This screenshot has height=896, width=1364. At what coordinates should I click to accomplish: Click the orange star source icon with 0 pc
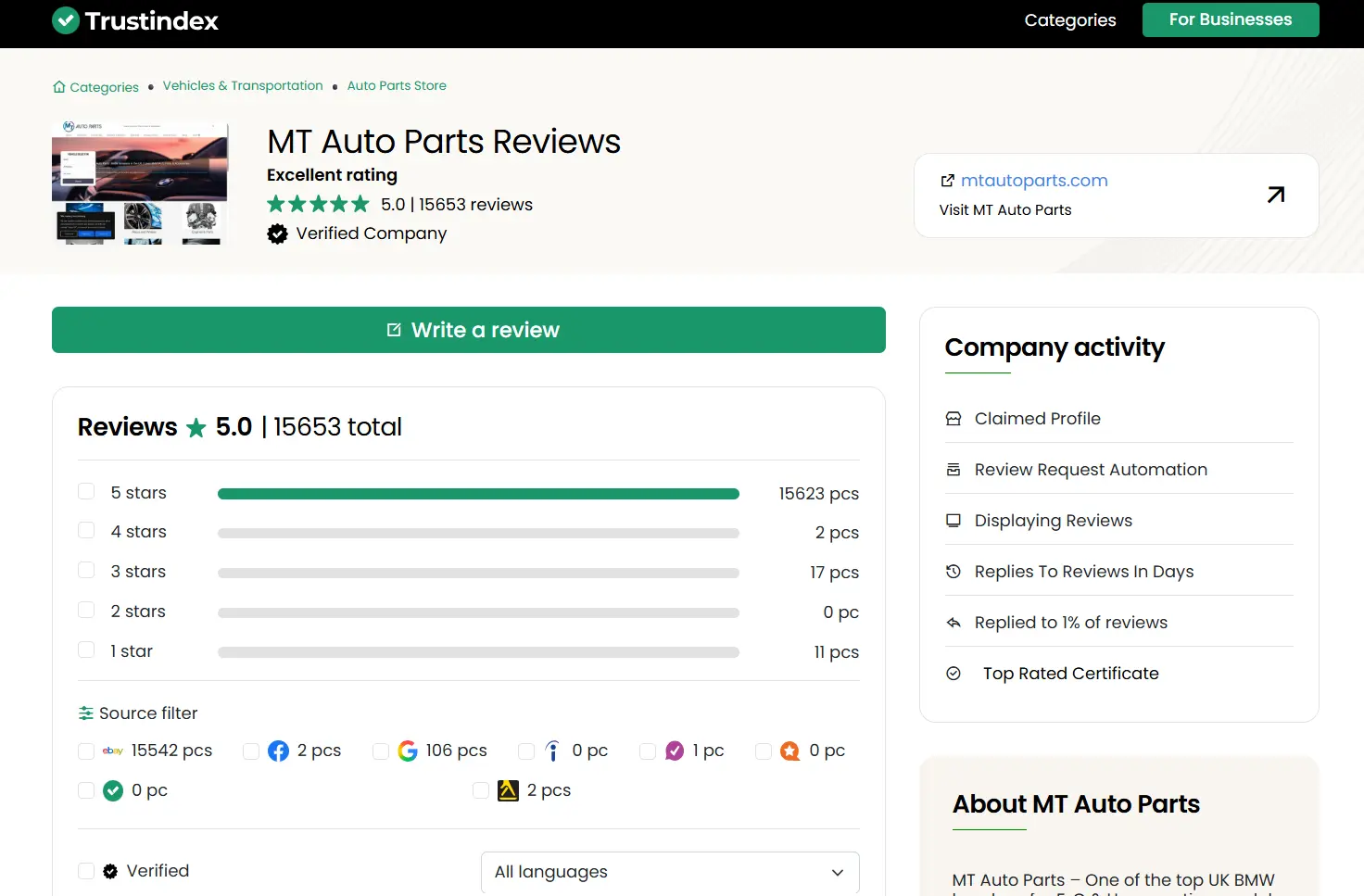click(x=789, y=751)
